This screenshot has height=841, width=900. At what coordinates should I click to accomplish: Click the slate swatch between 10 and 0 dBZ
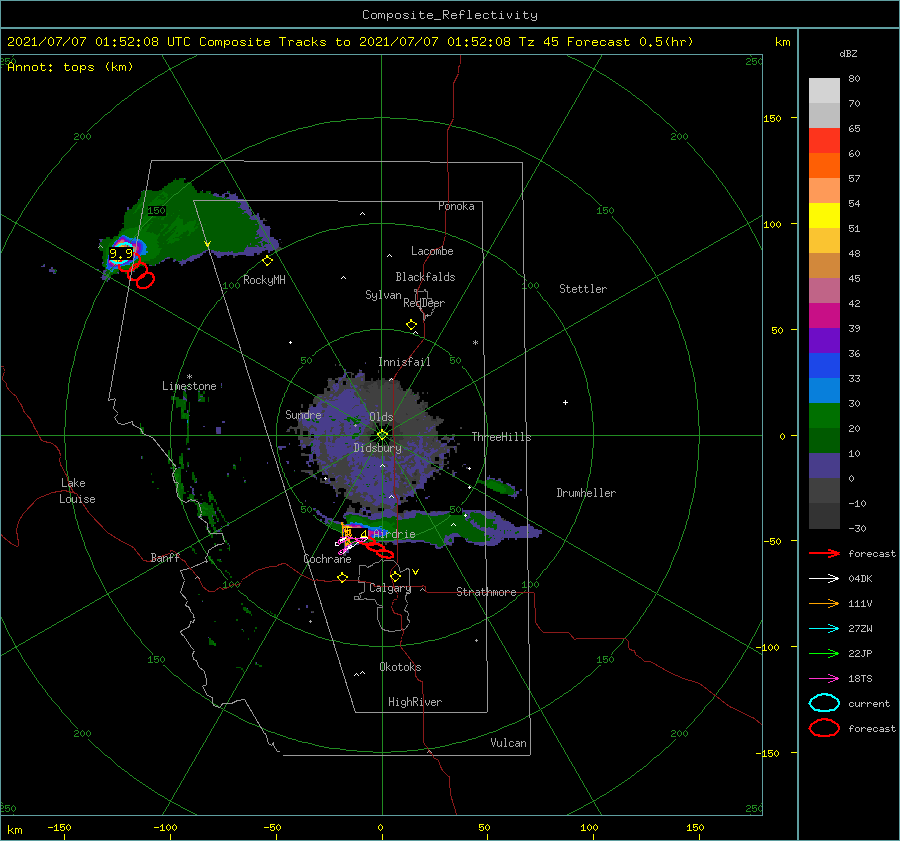(824, 466)
